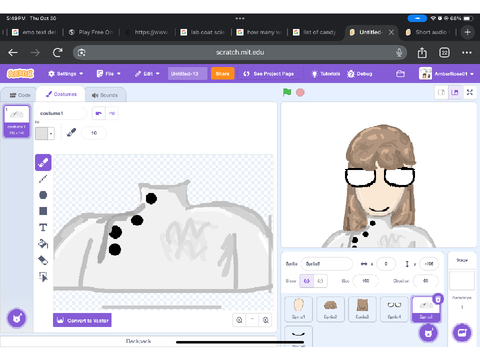
Task: Select the Brush tool
Action: (43, 163)
